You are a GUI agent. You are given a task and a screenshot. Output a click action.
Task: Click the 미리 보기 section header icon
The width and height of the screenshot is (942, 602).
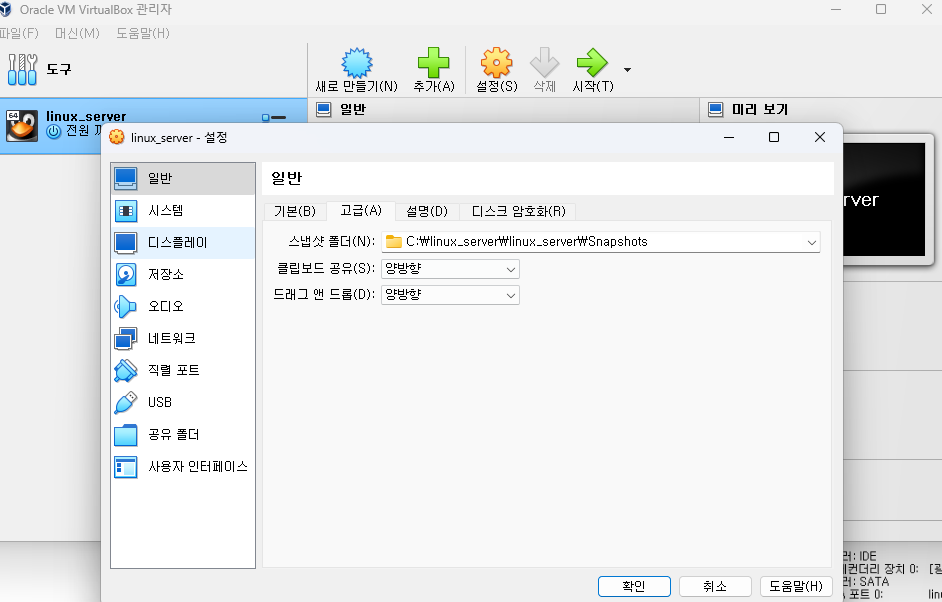(x=716, y=110)
